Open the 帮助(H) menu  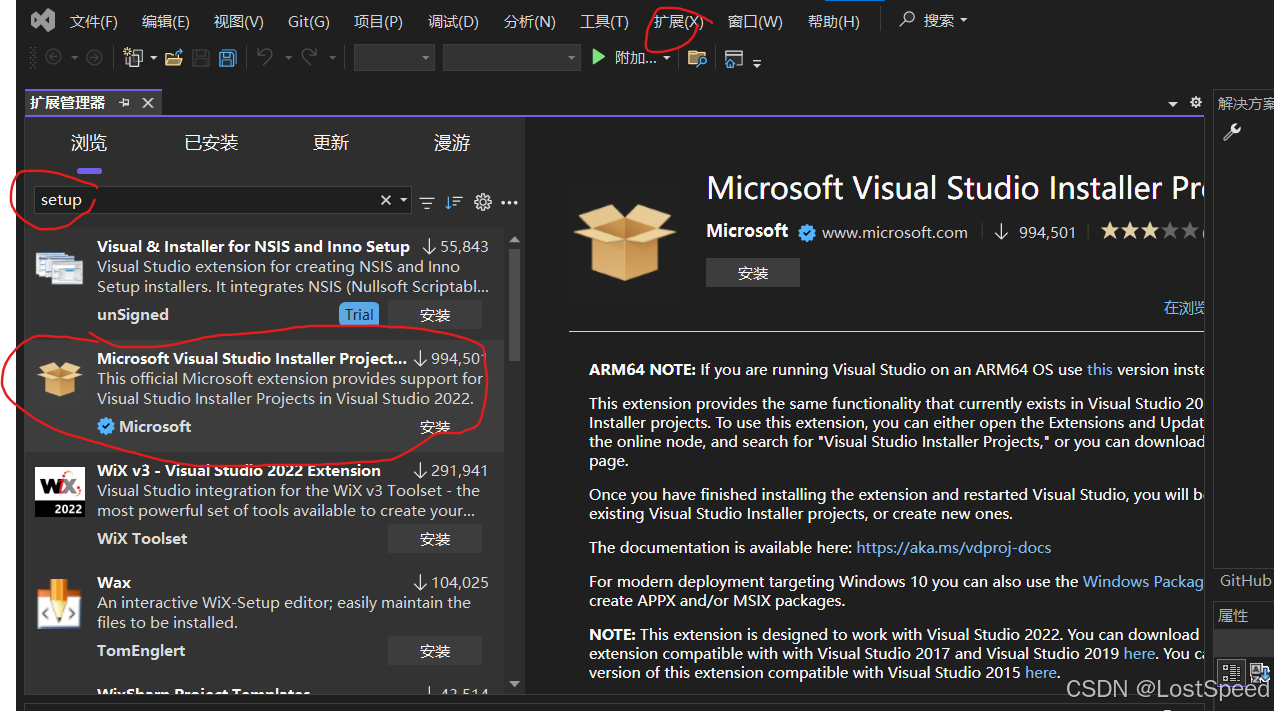(833, 21)
